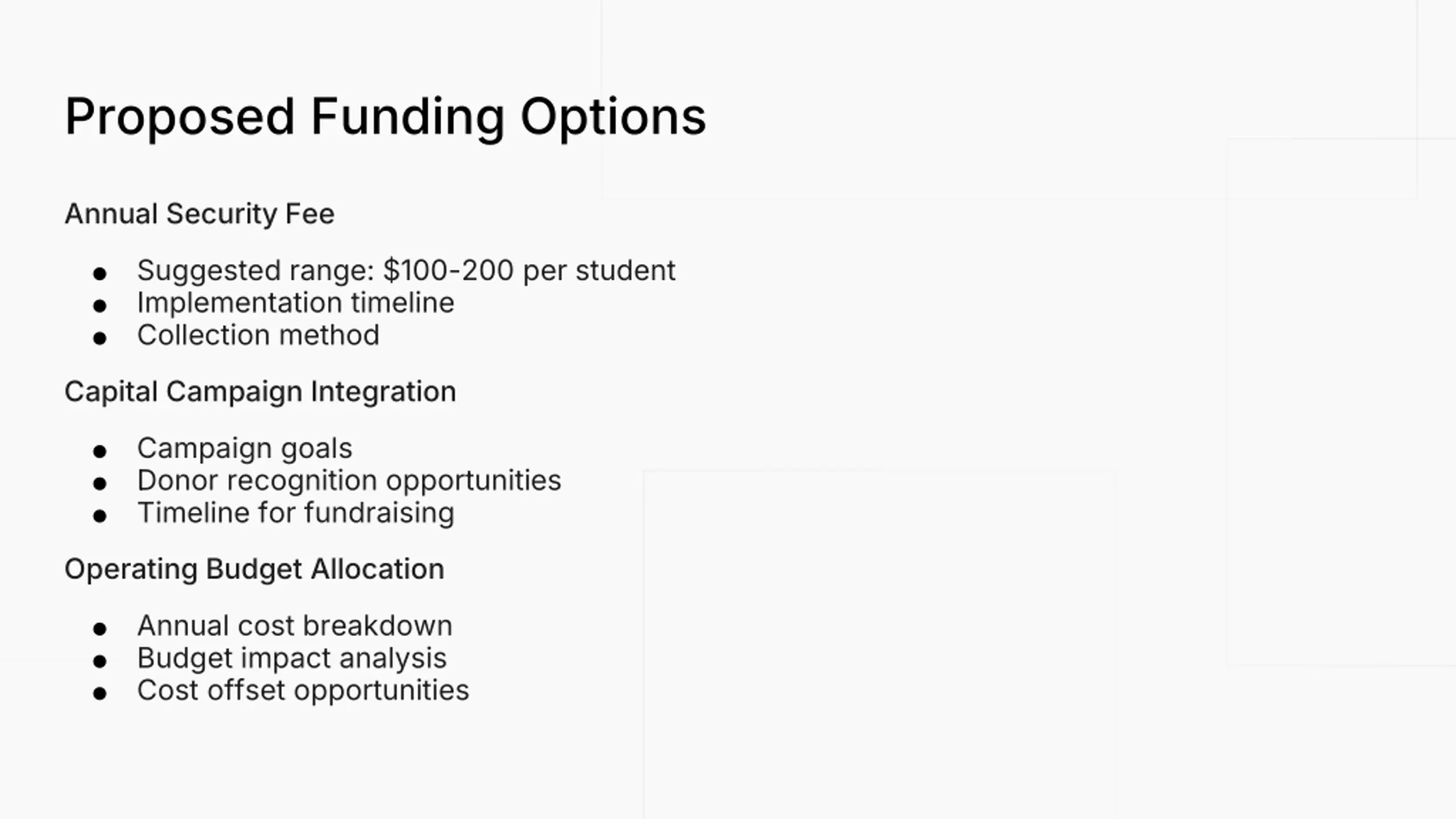Select the 'Annual Security Fee' heading
The height and width of the screenshot is (819, 1456).
click(200, 214)
